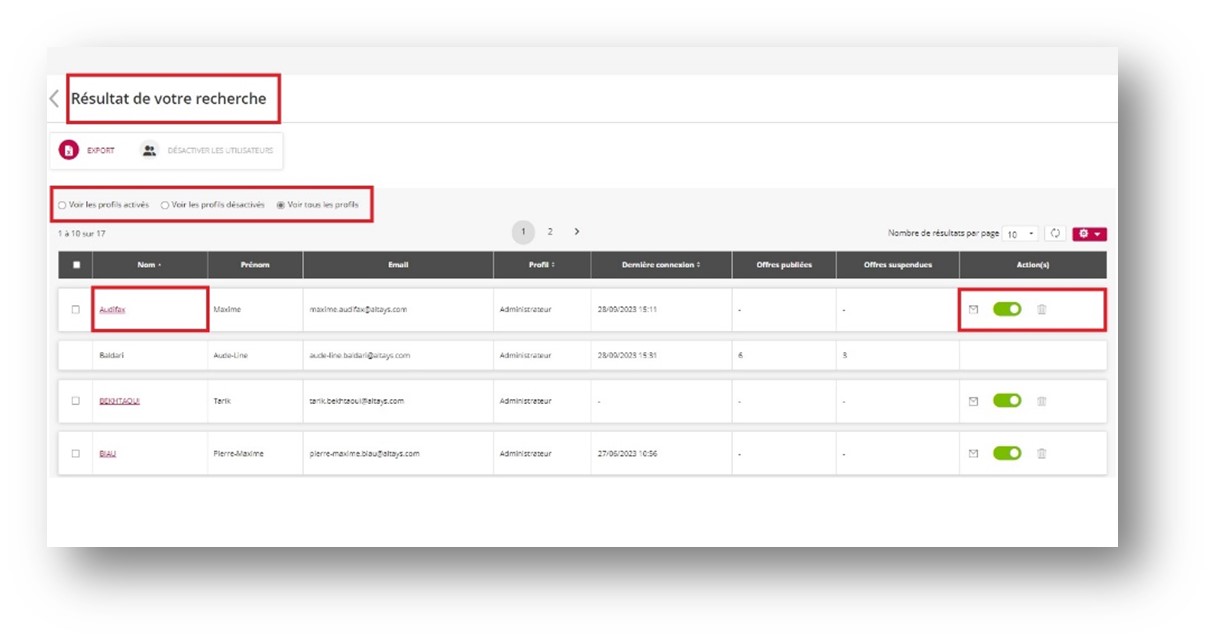Send email to Audifax via envelope icon
The image size is (1213, 642).
coord(973,309)
